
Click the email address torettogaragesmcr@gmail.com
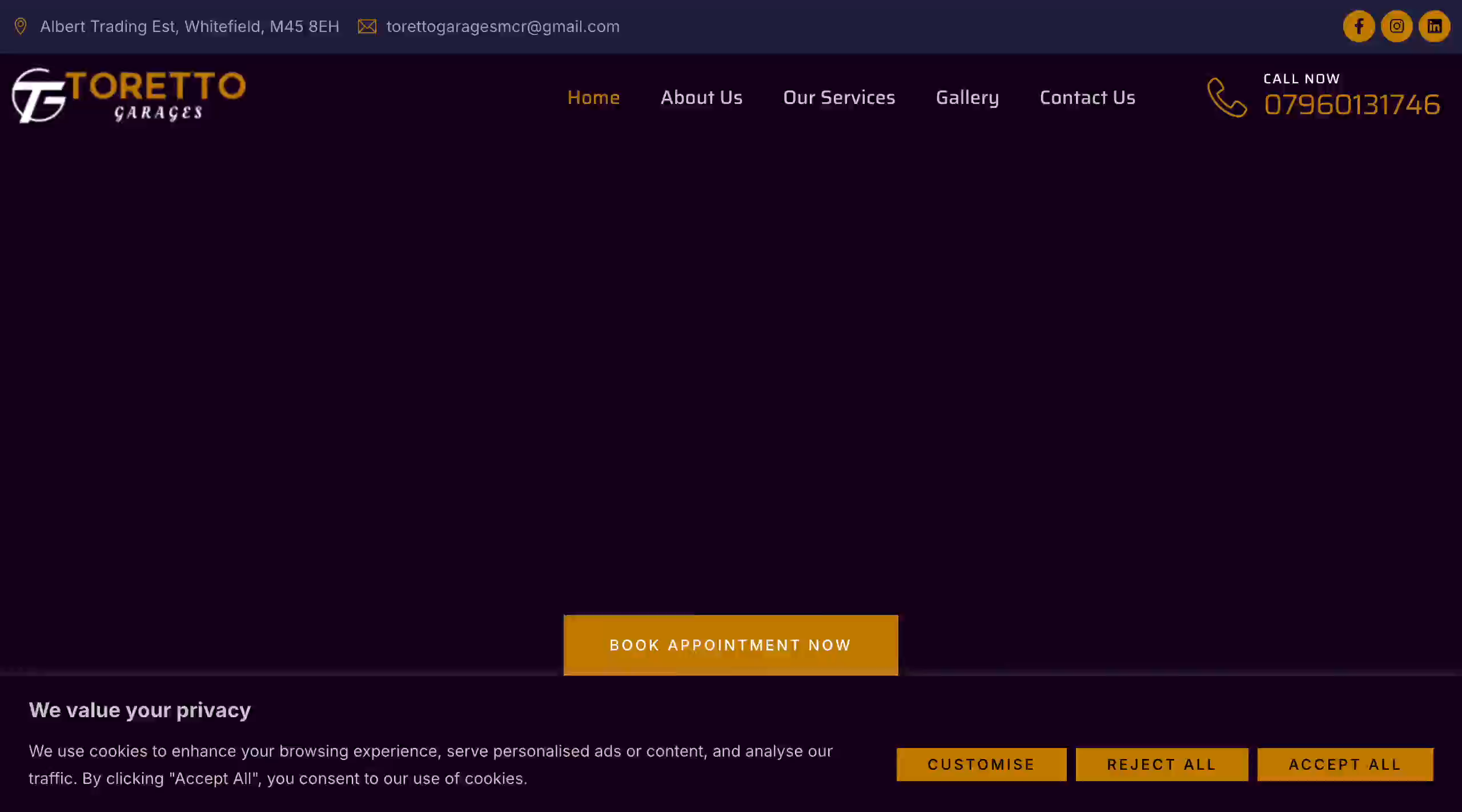tap(503, 26)
